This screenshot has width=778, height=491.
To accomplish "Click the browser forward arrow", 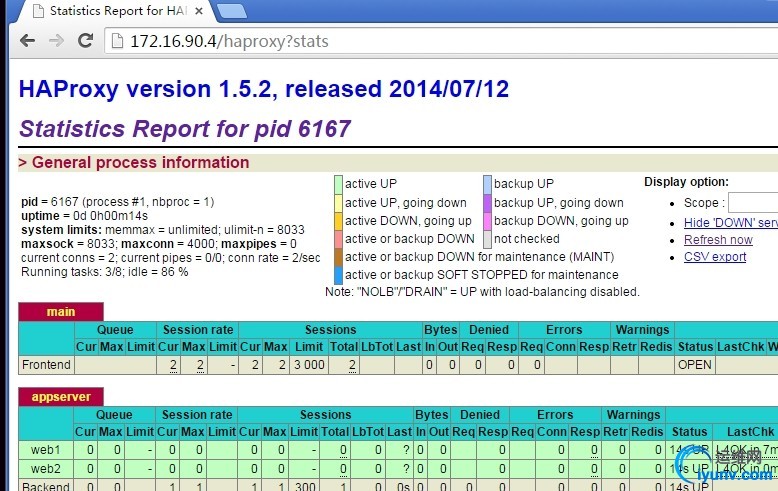I will coord(57,41).
